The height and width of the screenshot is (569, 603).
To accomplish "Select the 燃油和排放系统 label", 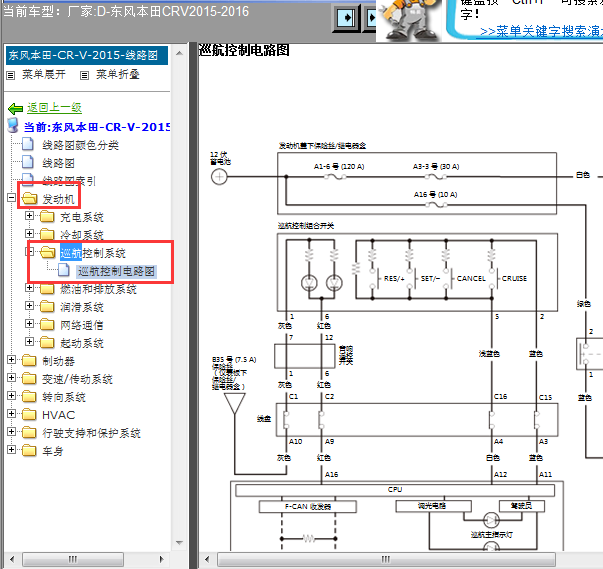I will (98, 289).
